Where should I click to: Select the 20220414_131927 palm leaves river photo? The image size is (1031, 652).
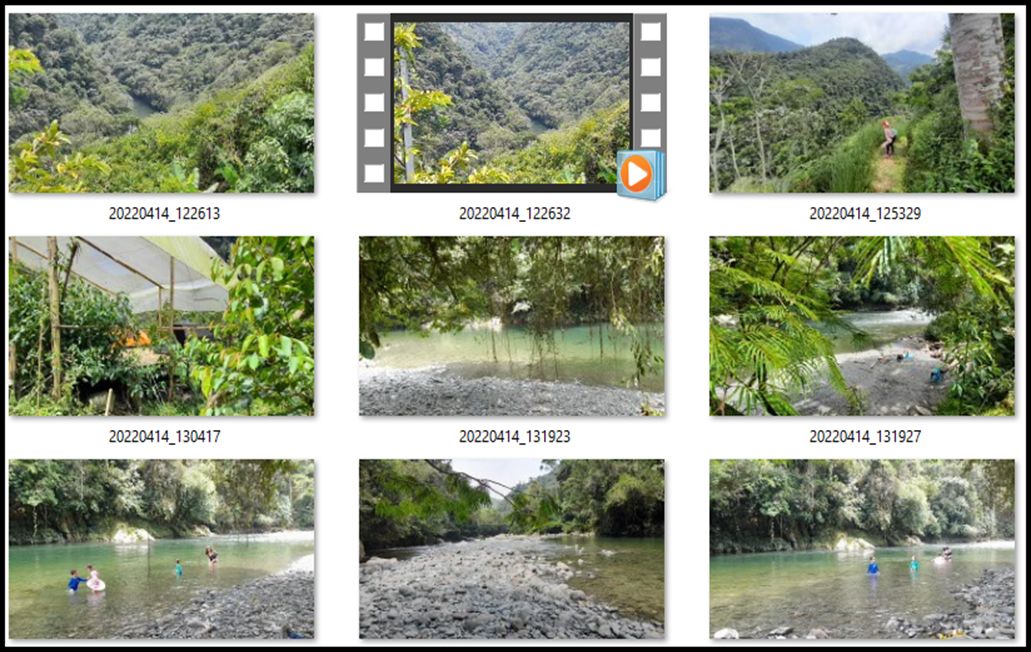pyautogui.click(x=861, y=325)
